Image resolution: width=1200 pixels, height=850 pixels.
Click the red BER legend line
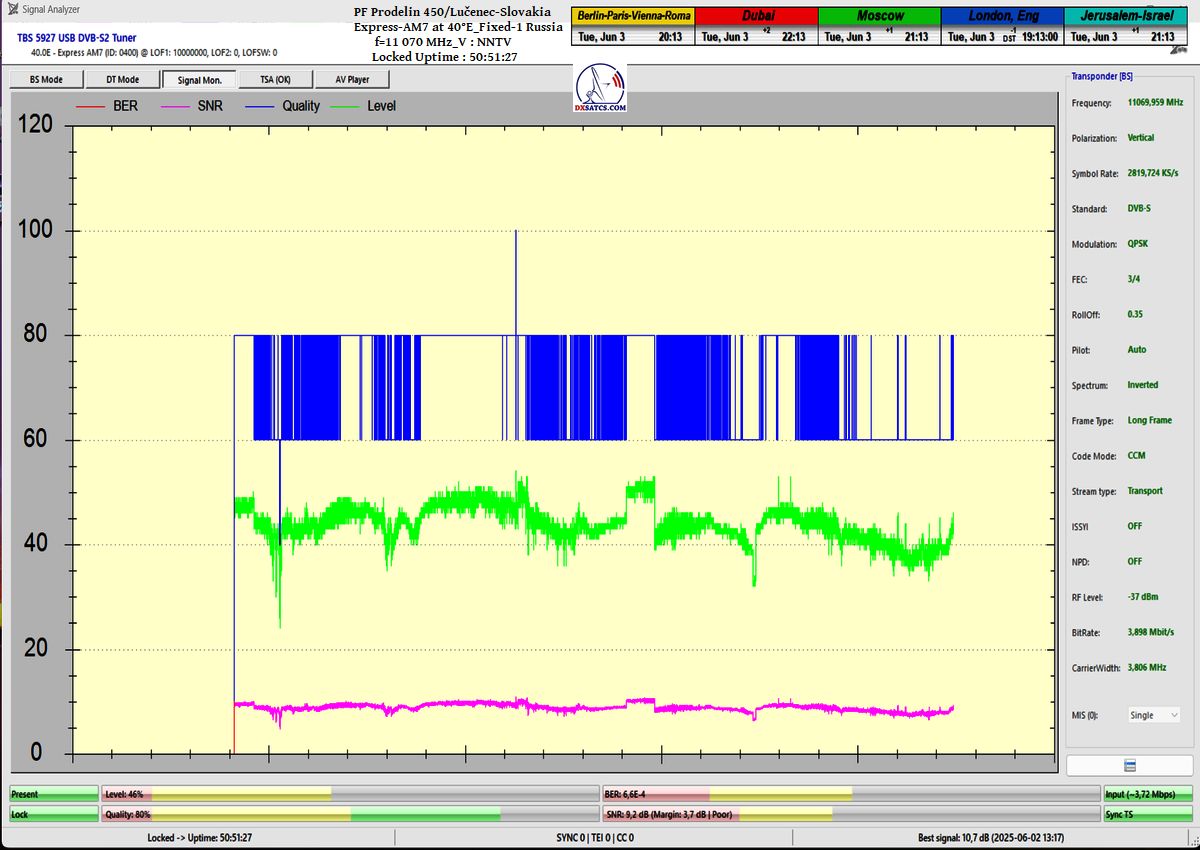tap(90, 105)
